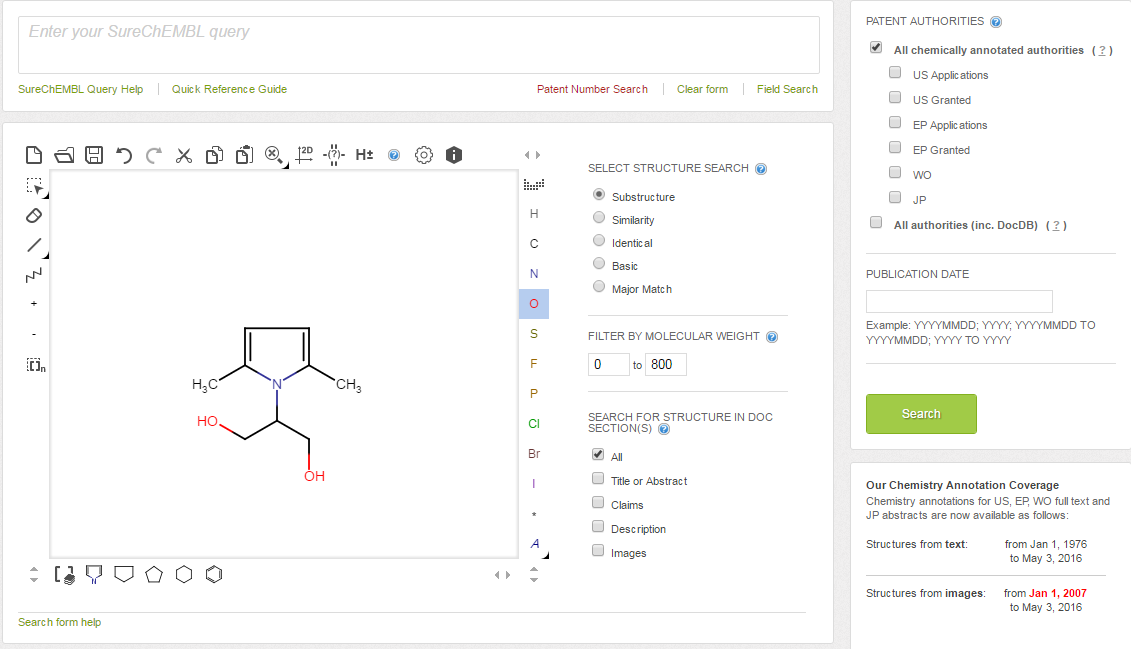
Task: Select the Eraser tool
Action: [34, 215]
